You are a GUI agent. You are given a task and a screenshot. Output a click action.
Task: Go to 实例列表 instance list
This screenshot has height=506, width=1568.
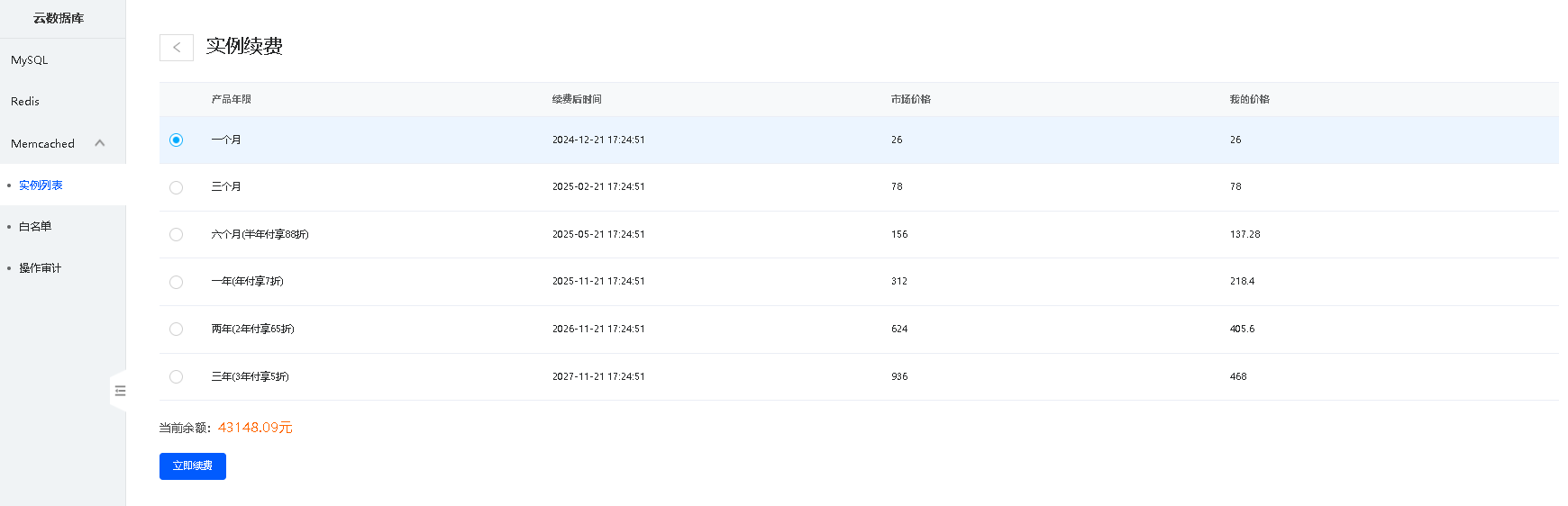(x=41, y=185)
